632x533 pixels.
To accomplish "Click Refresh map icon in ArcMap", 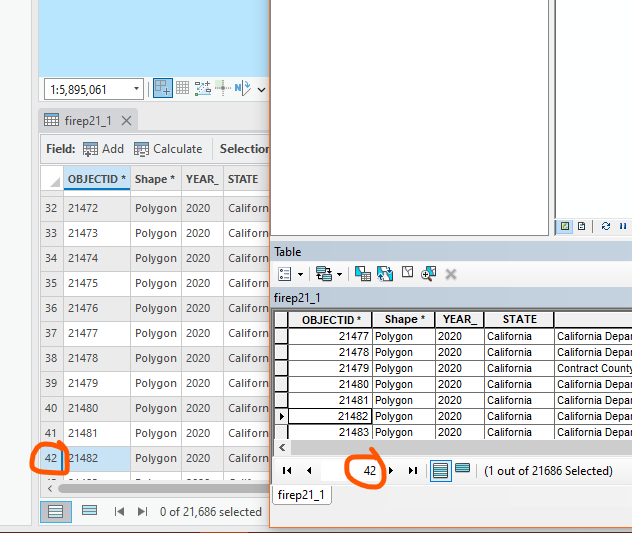I will click(x=605, y=226).
